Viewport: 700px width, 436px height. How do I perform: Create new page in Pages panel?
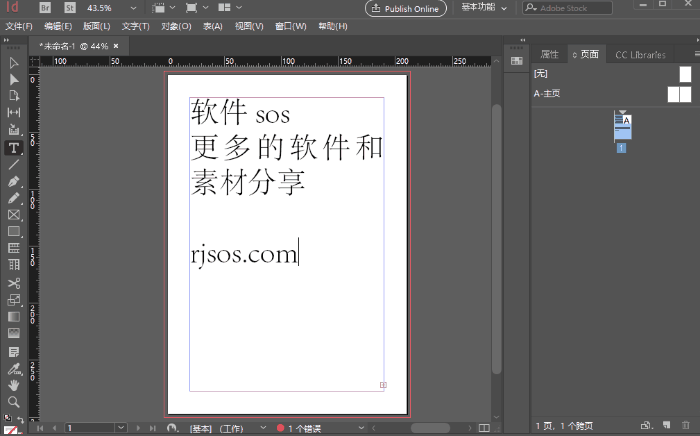[x=667, y=425]
